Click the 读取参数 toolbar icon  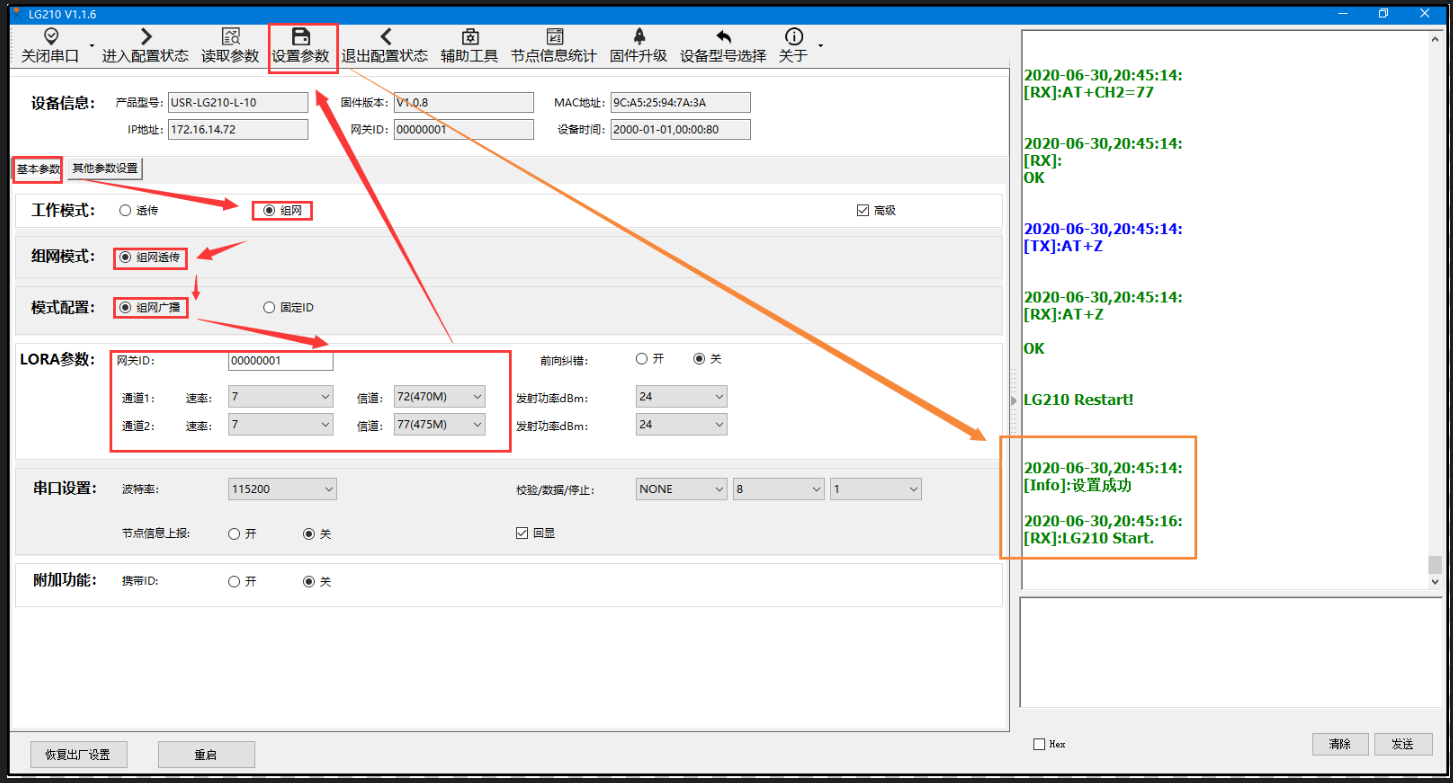coord(230,37)
